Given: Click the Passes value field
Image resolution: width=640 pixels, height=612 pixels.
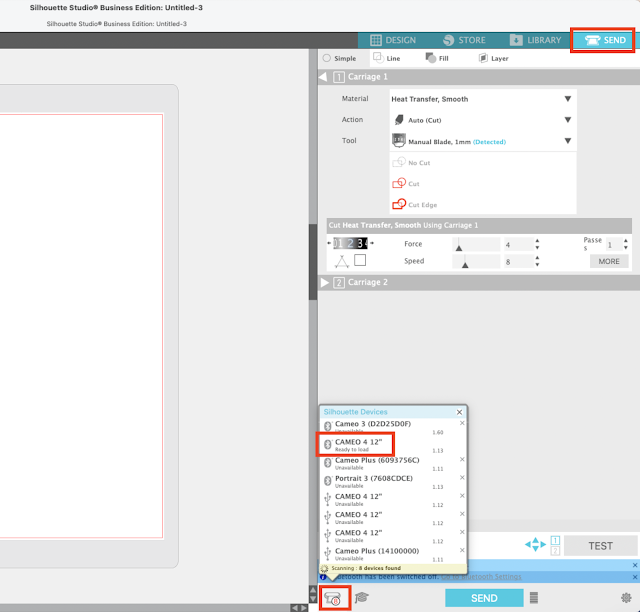Looking at the screenshot, I should [614, 245].
